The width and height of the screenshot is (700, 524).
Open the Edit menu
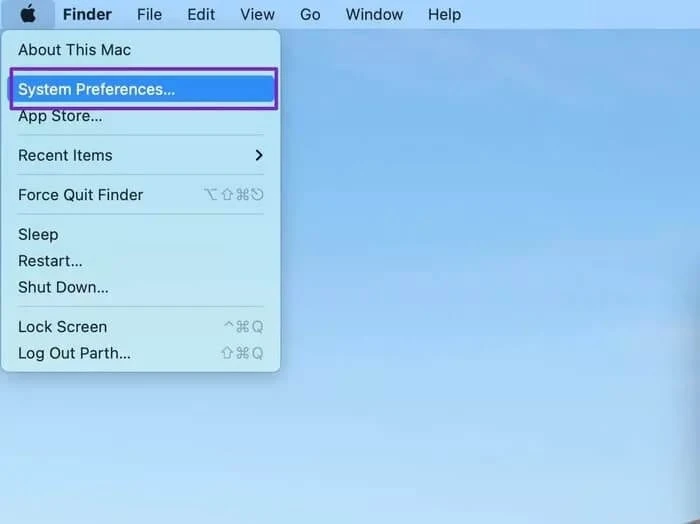(201, 14)
